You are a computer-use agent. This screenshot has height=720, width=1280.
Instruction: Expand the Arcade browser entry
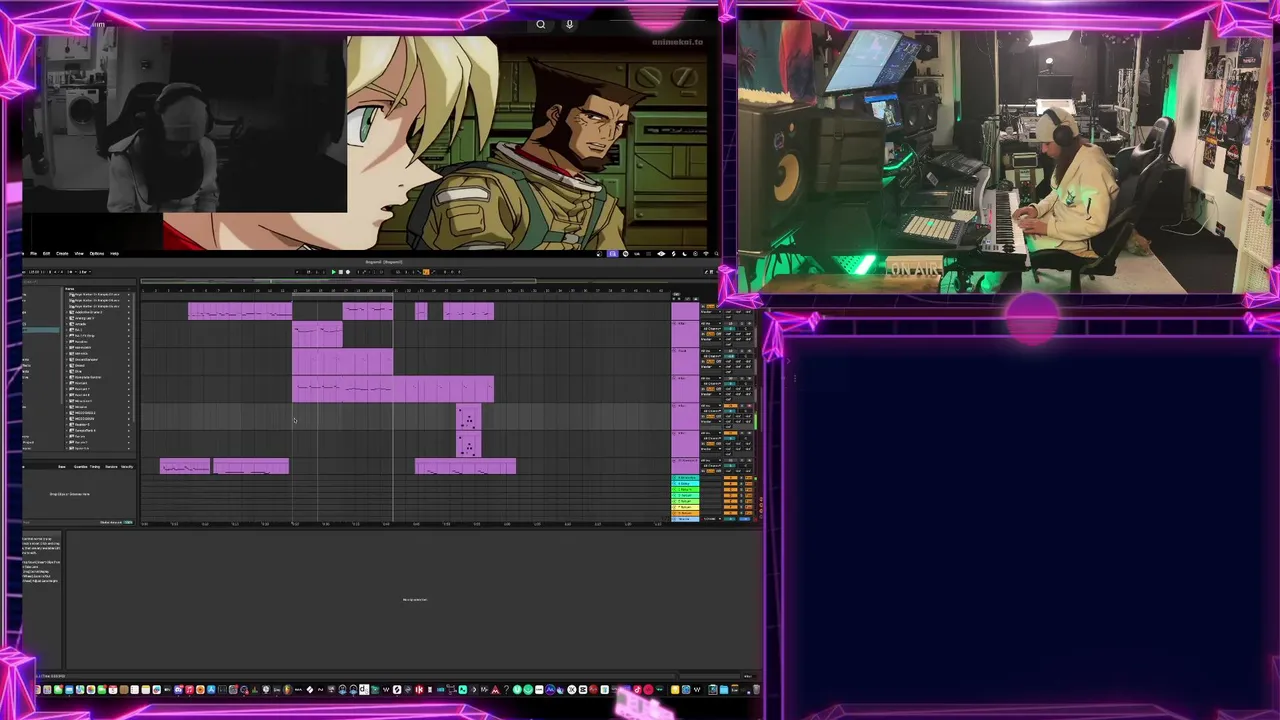tap(66, 324)
